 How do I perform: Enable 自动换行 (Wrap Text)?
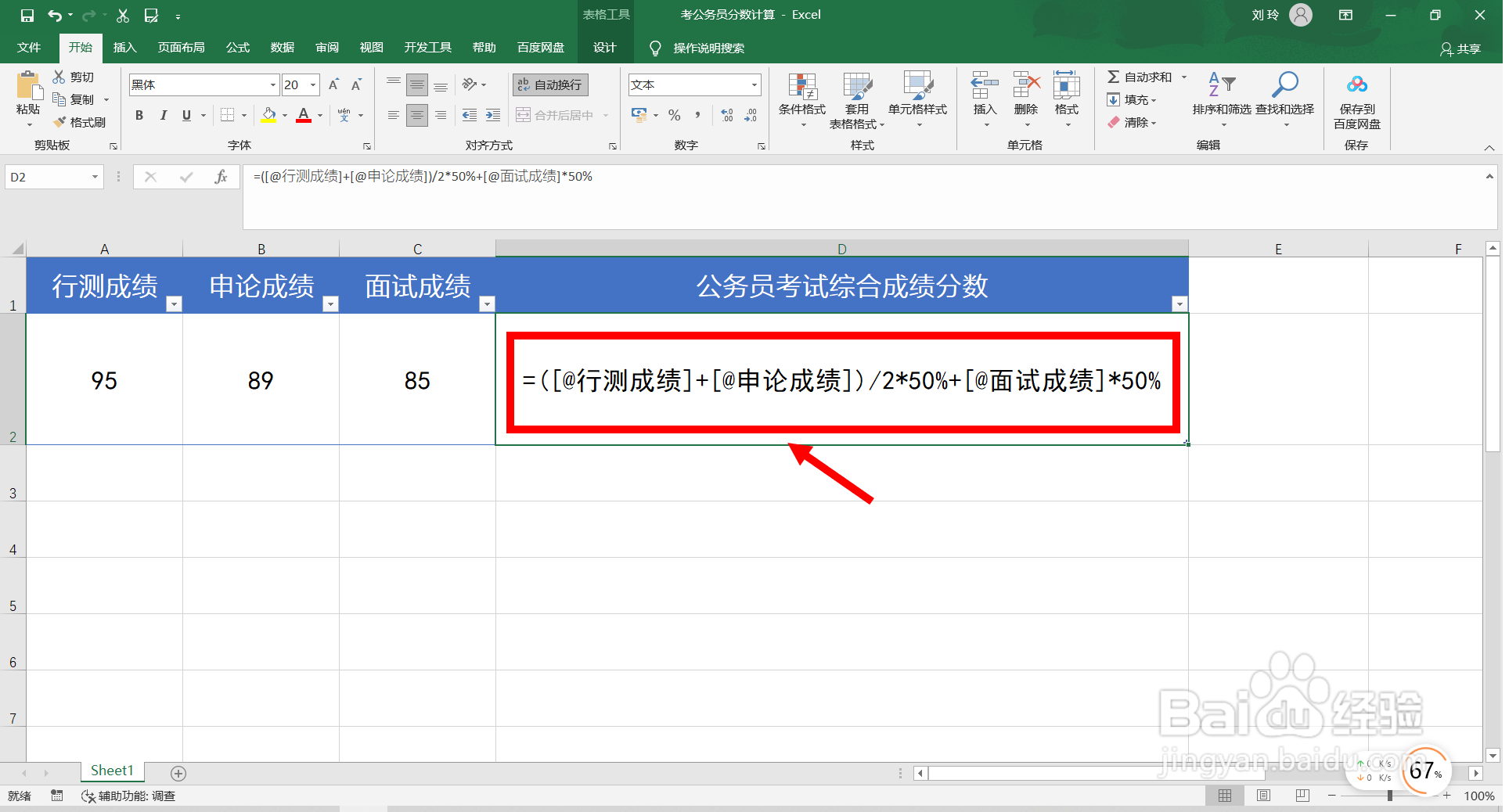click(x=550, y=84)
